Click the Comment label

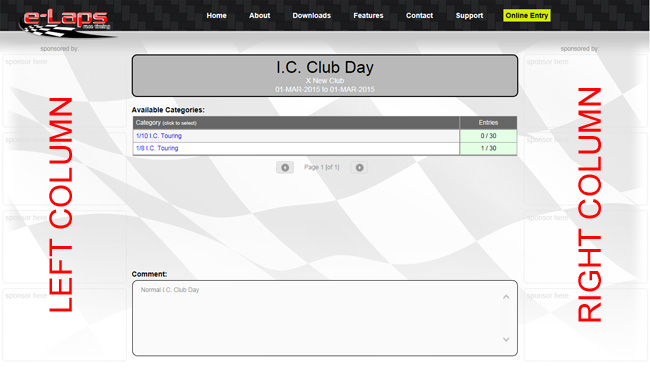[x=149, y=274]
